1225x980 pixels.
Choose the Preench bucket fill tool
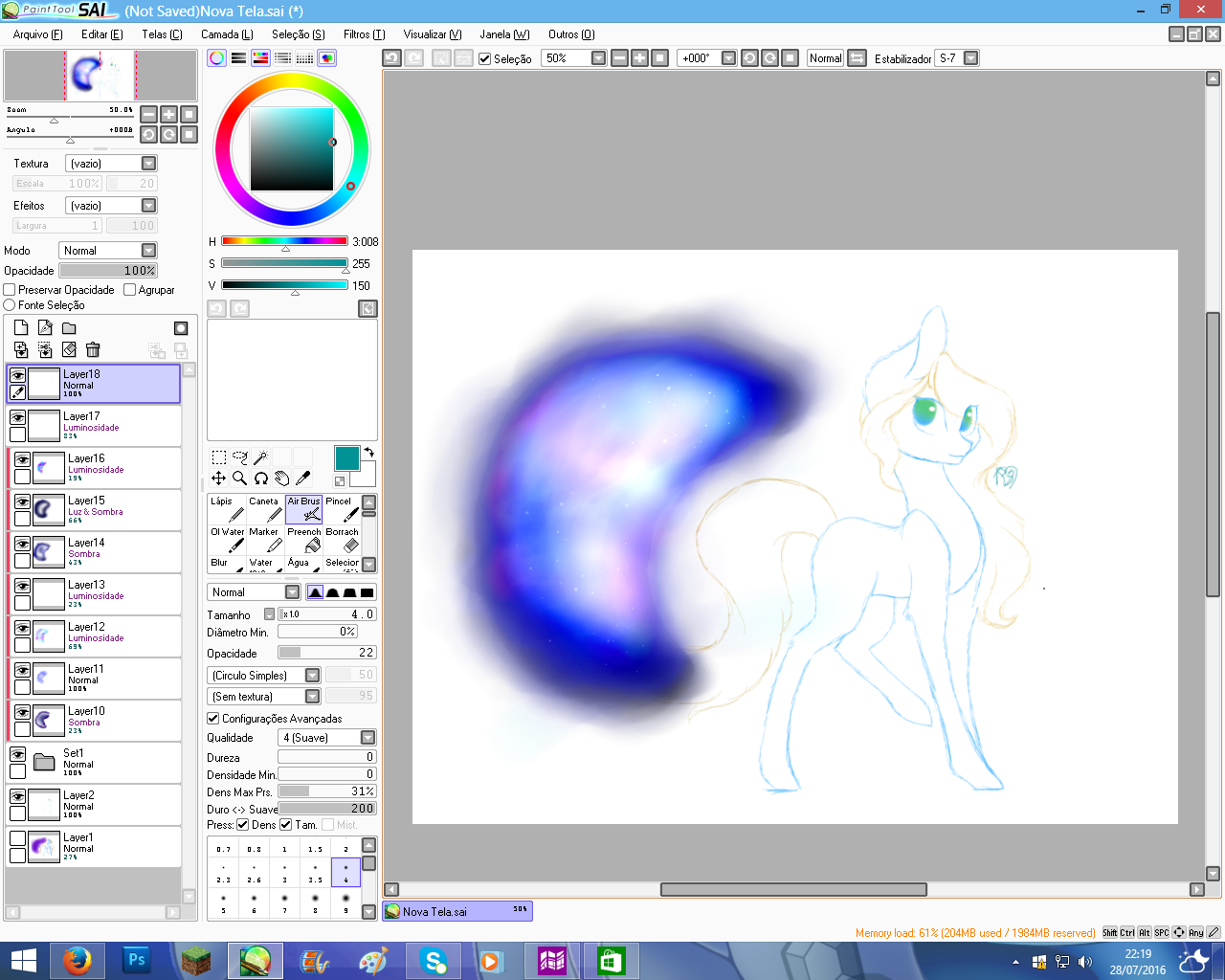click(x=303, y=540)
